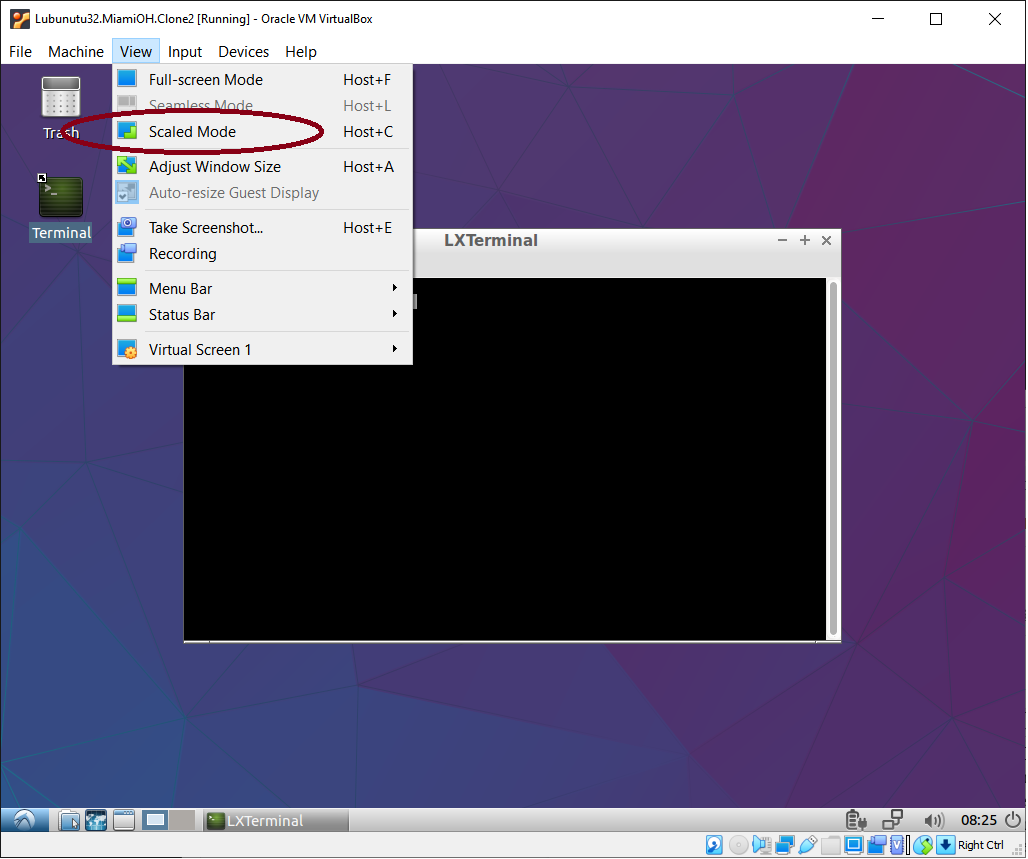Viewport: 1028px width, 859px height.
Task: Toggle Auto-resize Guest Display
Action: [x=262, y=193]
